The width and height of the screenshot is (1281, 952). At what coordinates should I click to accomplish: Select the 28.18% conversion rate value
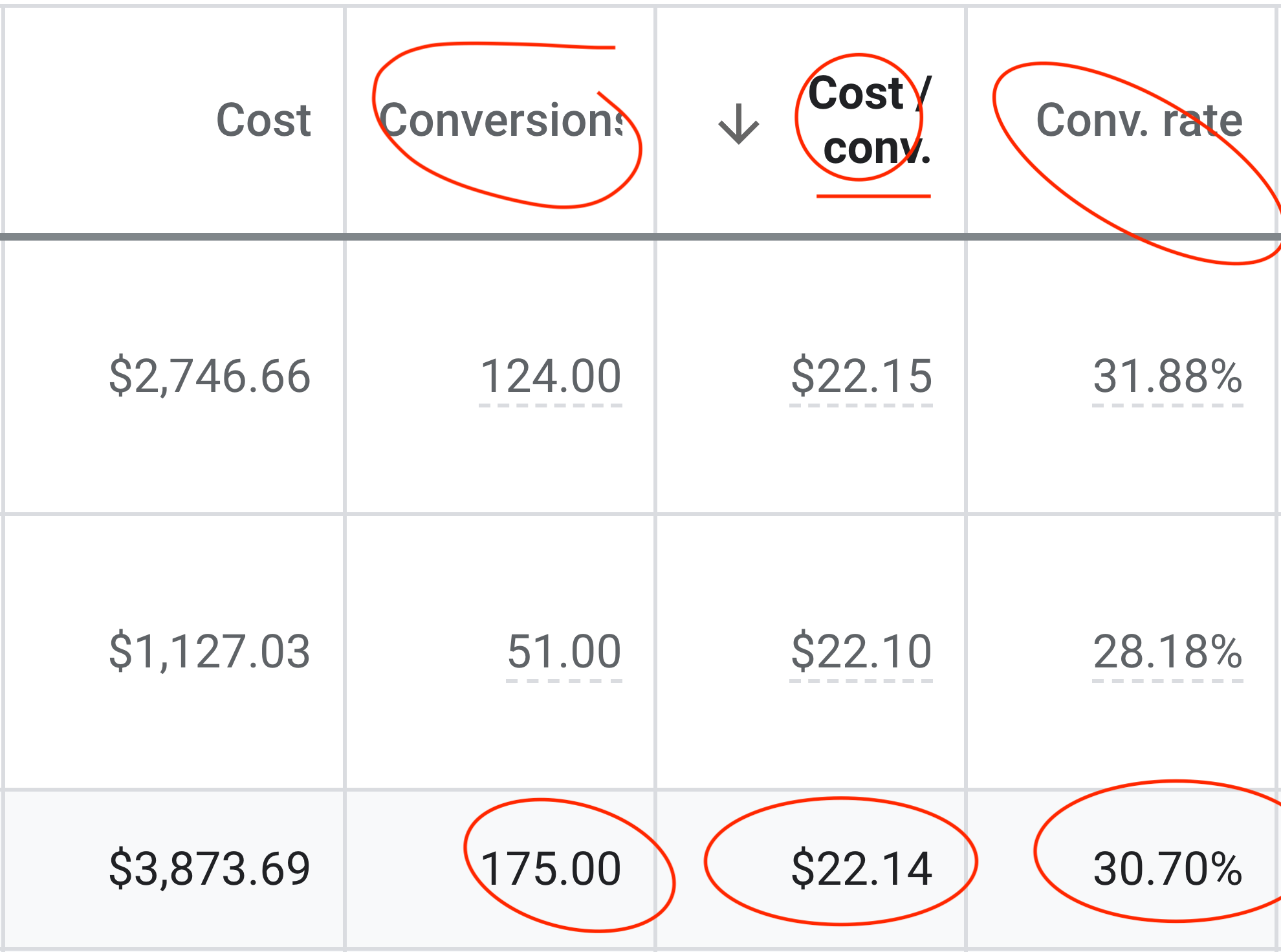click(1168, 651)
